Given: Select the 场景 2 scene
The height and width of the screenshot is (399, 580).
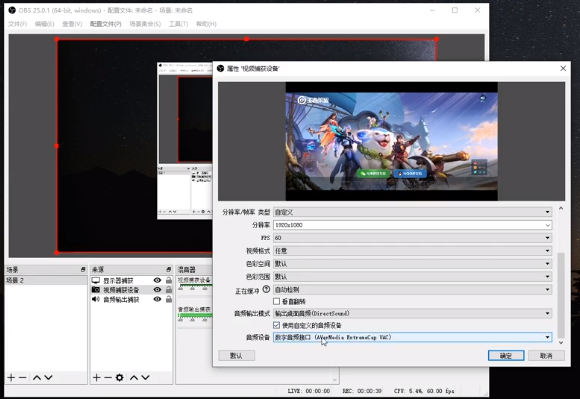Looking at the screenshot, I should 46,280.
